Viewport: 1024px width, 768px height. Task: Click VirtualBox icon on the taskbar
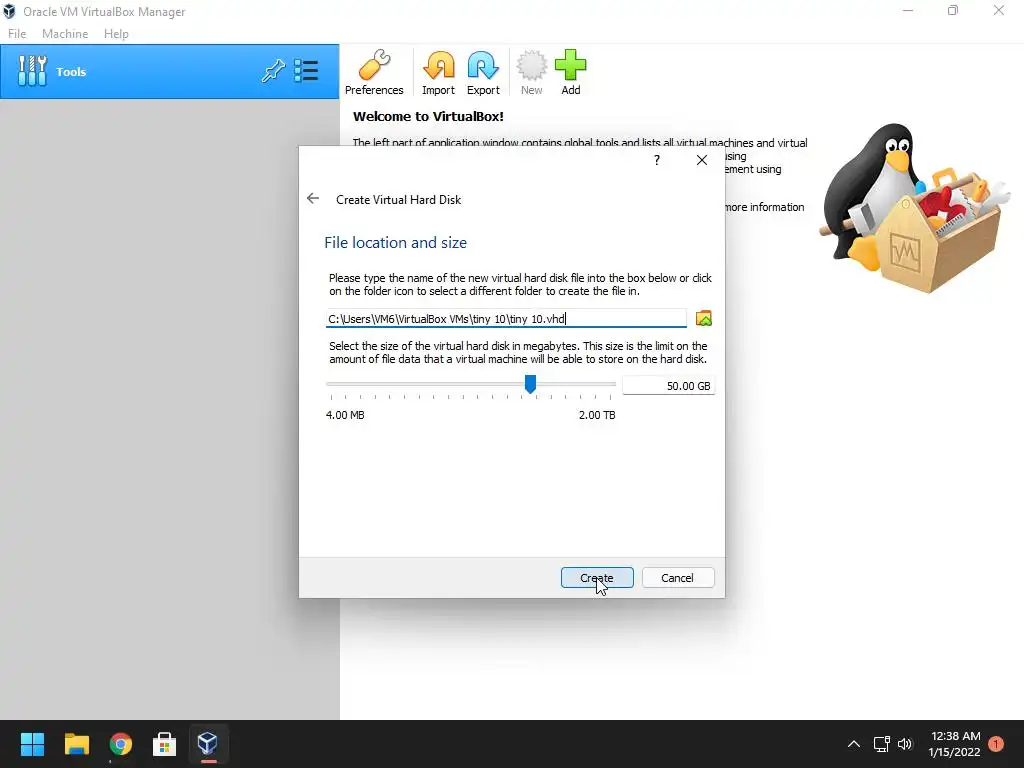[208, 744]
